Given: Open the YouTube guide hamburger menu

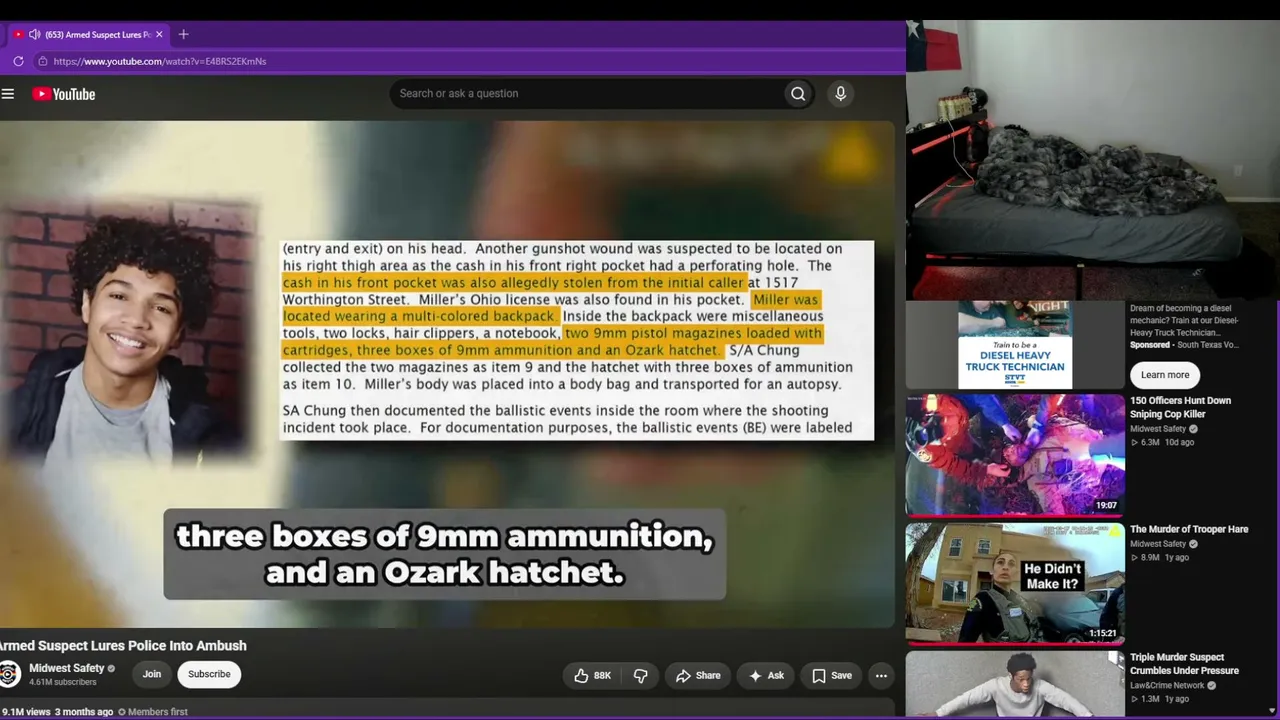Looking at the screenshot, I should [8, 94].
